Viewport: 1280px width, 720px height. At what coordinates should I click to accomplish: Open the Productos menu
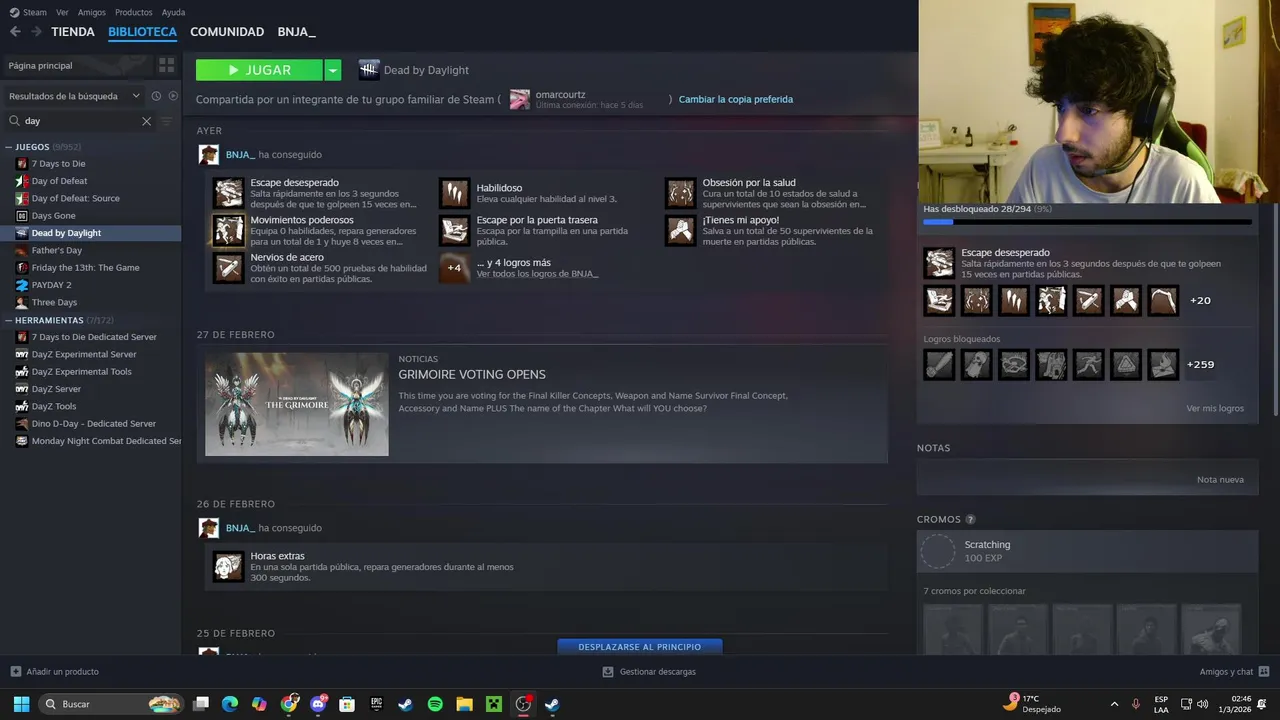click(x=134, y=12)
